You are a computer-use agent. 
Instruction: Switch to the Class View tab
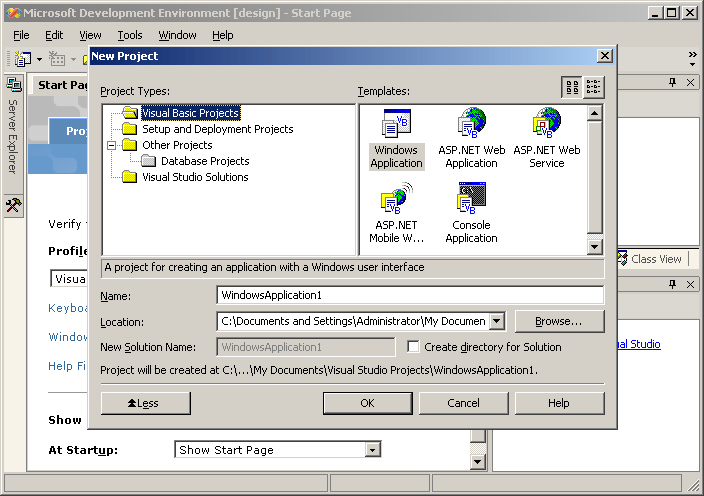pos(650,259)
